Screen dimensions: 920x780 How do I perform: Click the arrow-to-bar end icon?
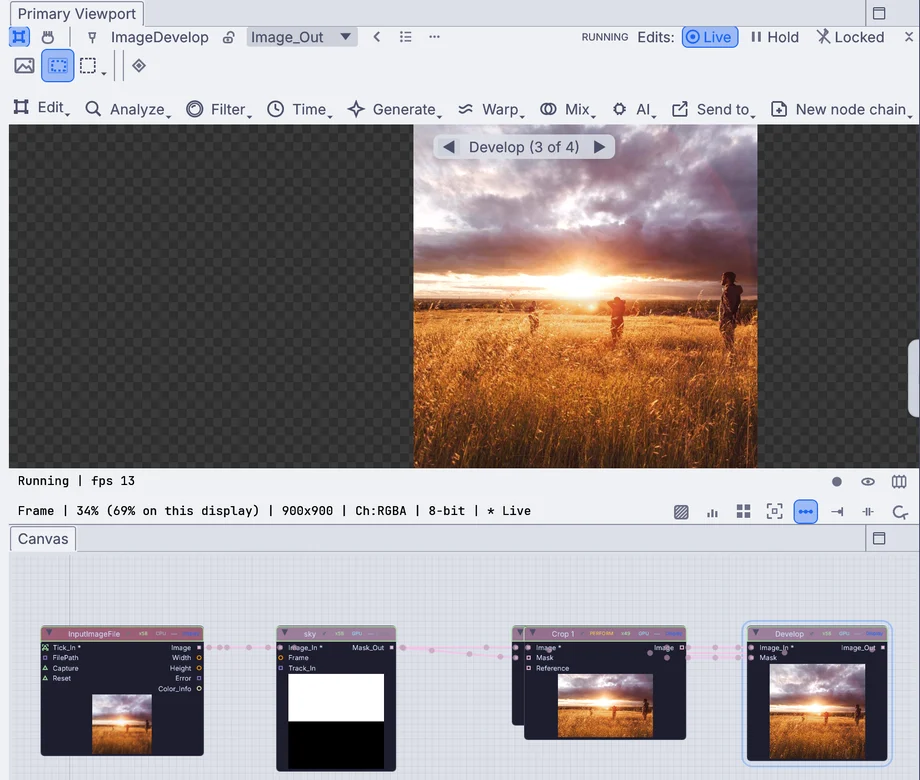(837, 512)
